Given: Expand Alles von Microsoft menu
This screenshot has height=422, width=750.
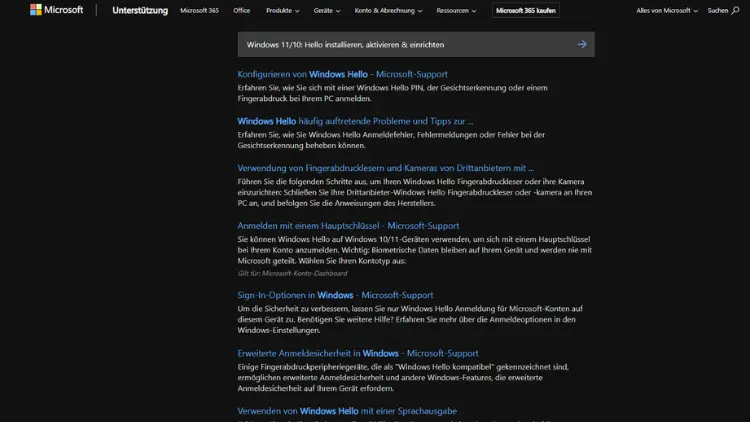Looking at the screenshot, I should pyautogui.click(x=667, y=10).
